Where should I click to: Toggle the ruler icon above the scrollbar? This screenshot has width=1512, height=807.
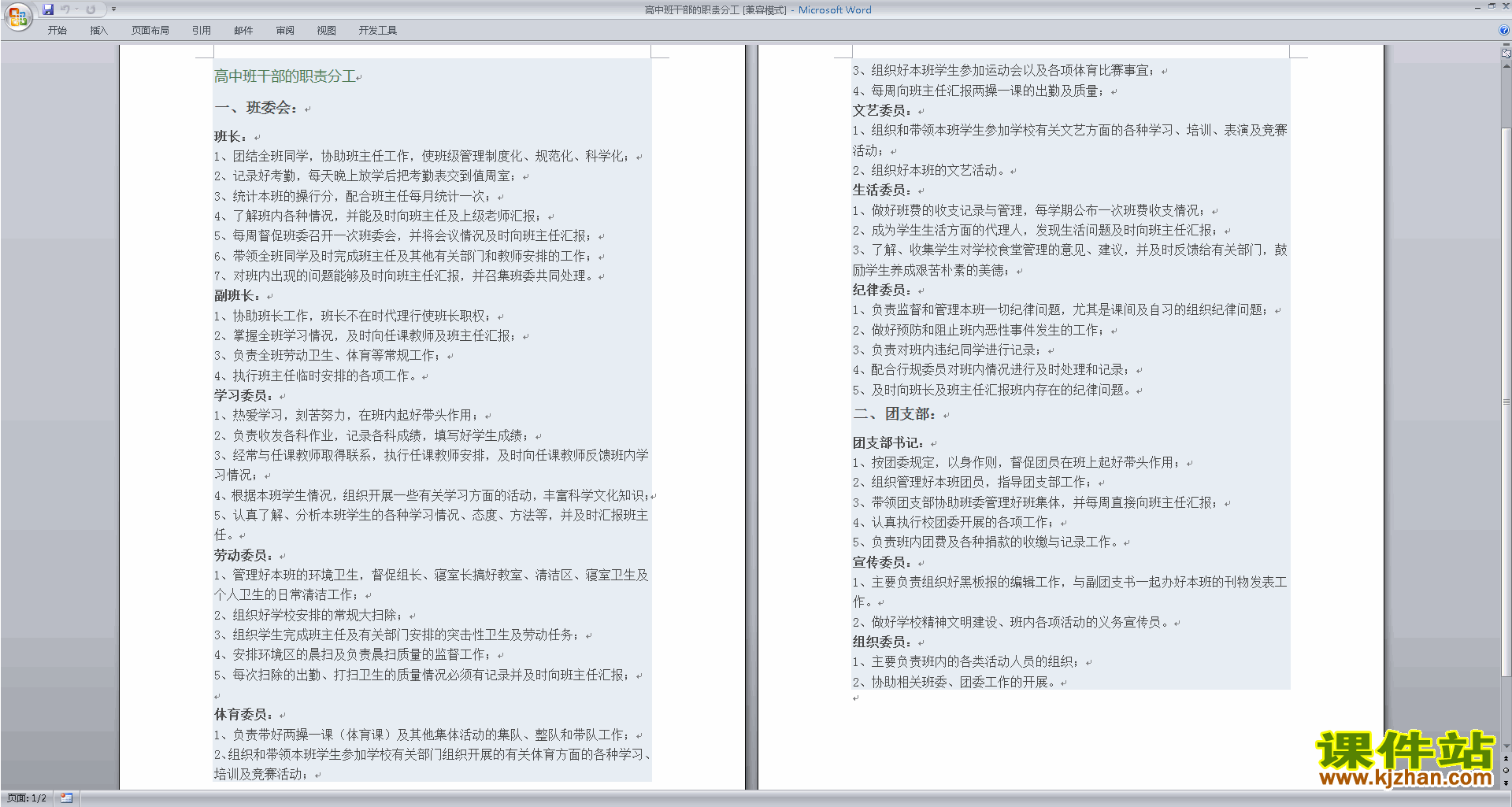click(x=1506, y=53)
